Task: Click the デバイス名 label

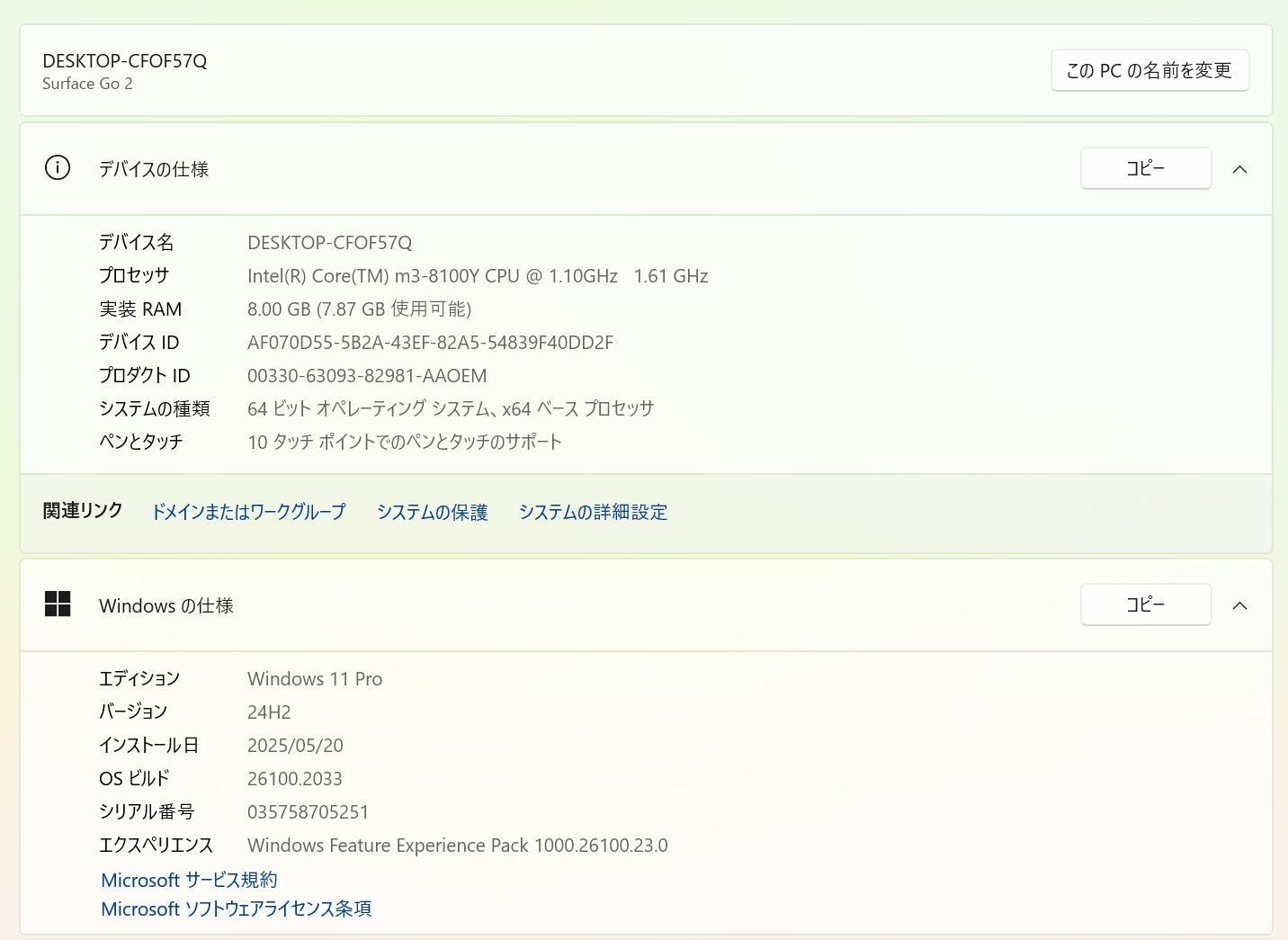Action: click(137, 242)
